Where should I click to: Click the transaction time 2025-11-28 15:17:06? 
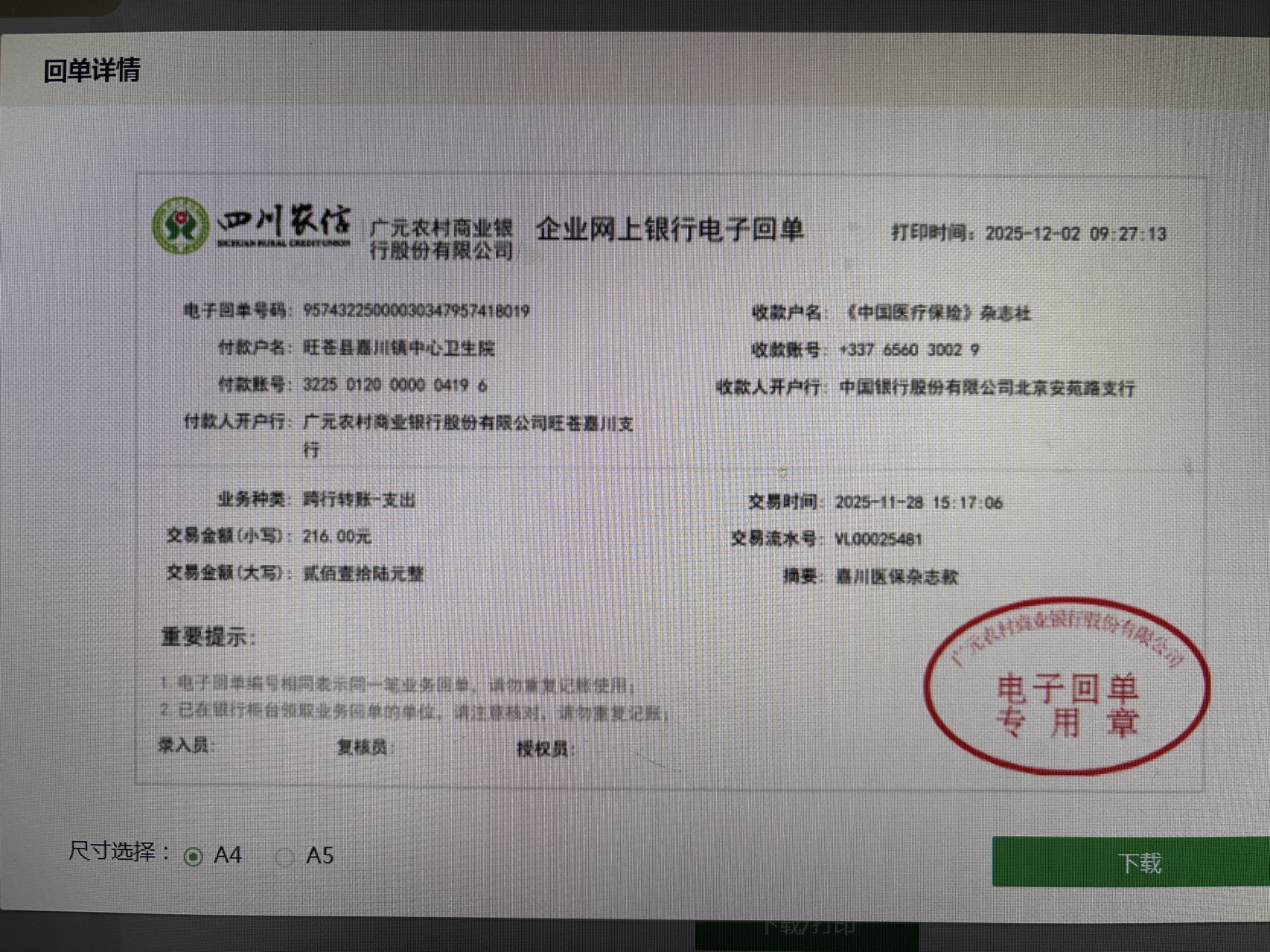(x=919, y=502)
